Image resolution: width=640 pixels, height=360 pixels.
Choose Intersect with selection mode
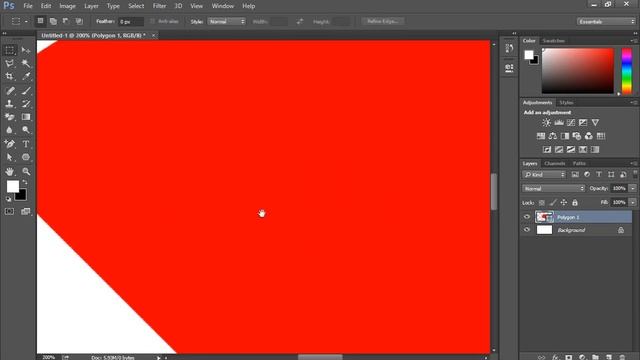coord(79,21)
